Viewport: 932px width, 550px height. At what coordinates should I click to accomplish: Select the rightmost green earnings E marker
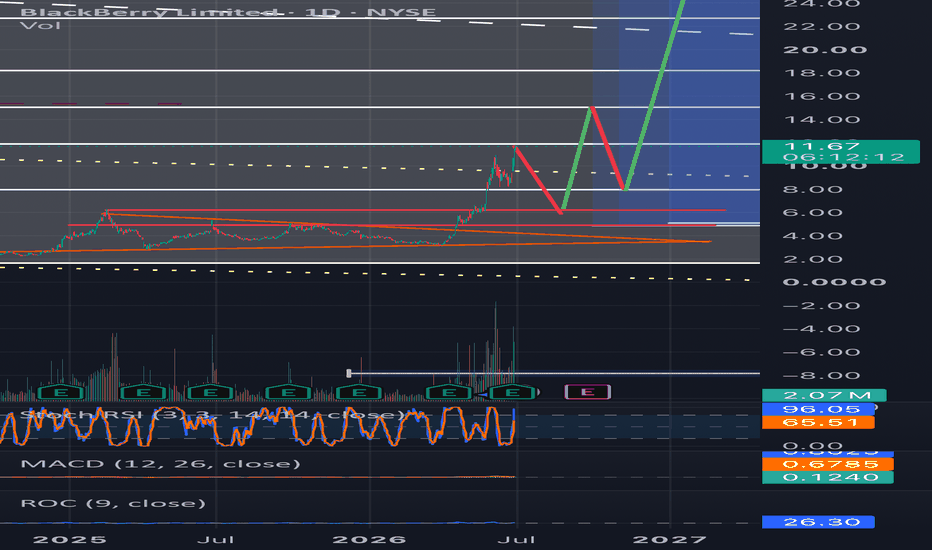(513, 392)
